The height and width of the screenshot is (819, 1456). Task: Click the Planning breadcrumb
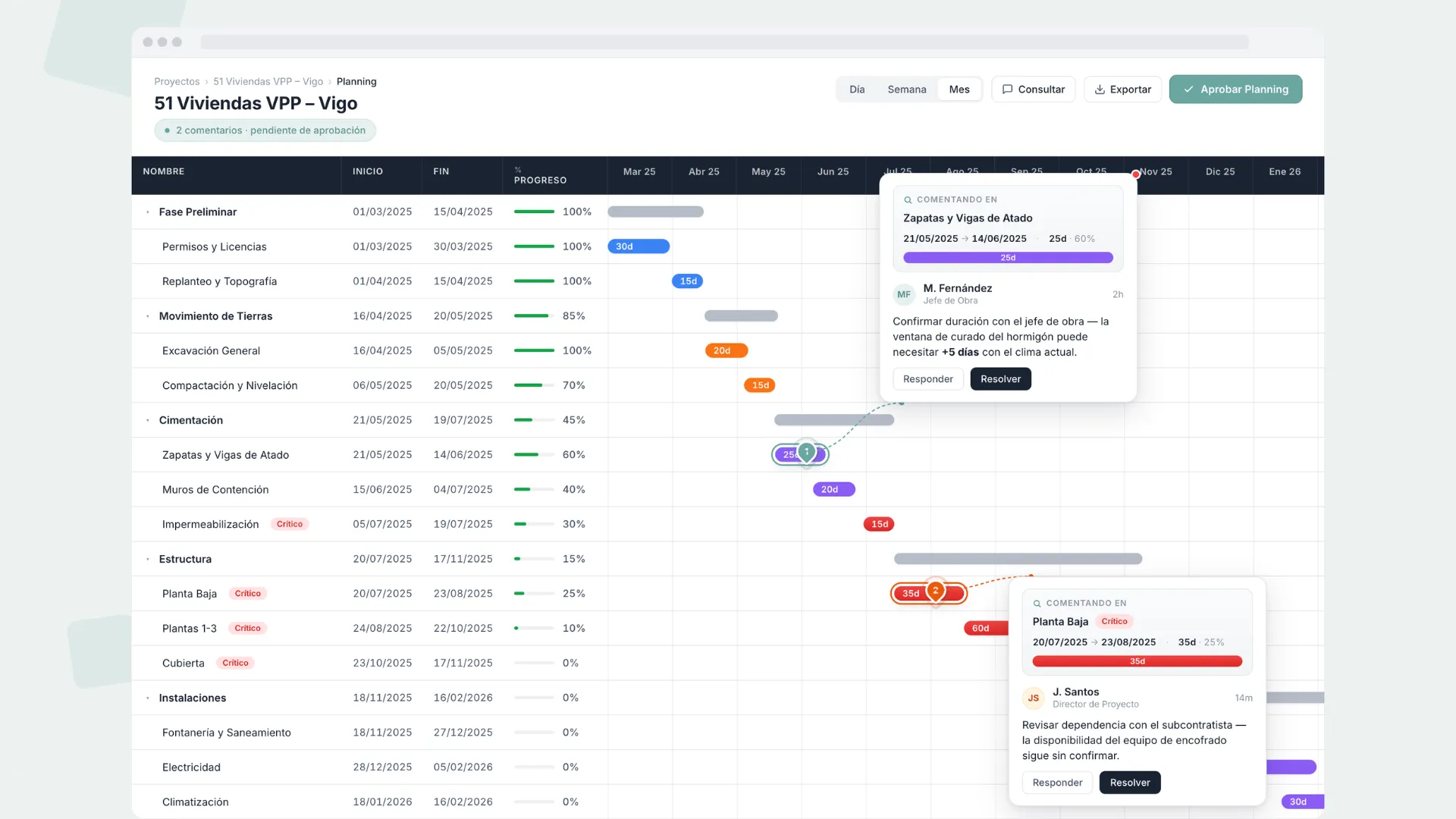pos(356,82)
